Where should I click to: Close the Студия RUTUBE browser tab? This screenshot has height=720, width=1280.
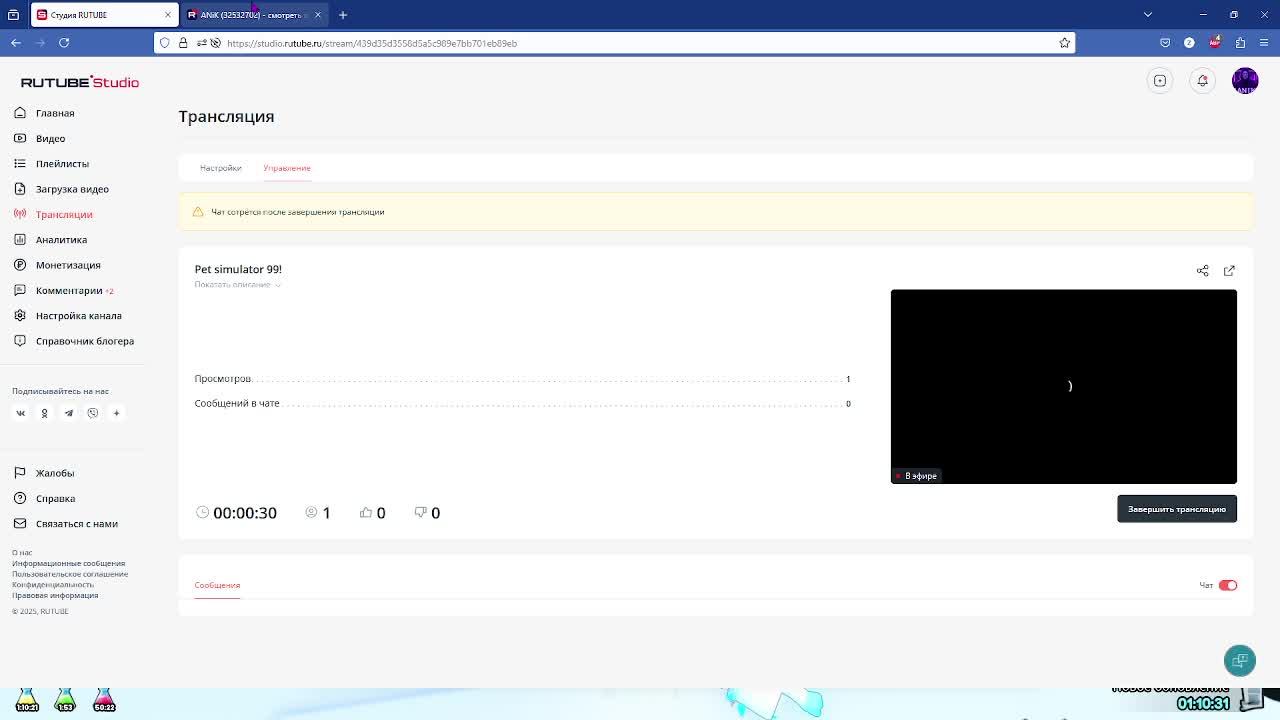click(x=168, y=15)
